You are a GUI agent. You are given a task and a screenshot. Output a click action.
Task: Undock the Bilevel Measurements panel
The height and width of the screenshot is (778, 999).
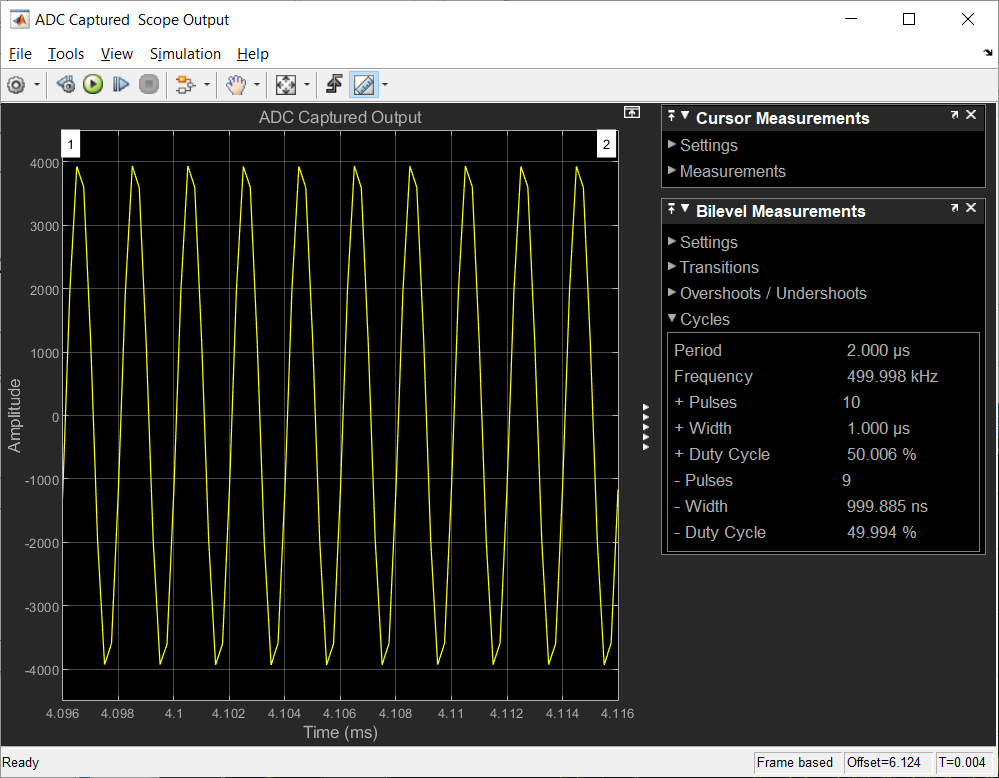tap(954, 209)
